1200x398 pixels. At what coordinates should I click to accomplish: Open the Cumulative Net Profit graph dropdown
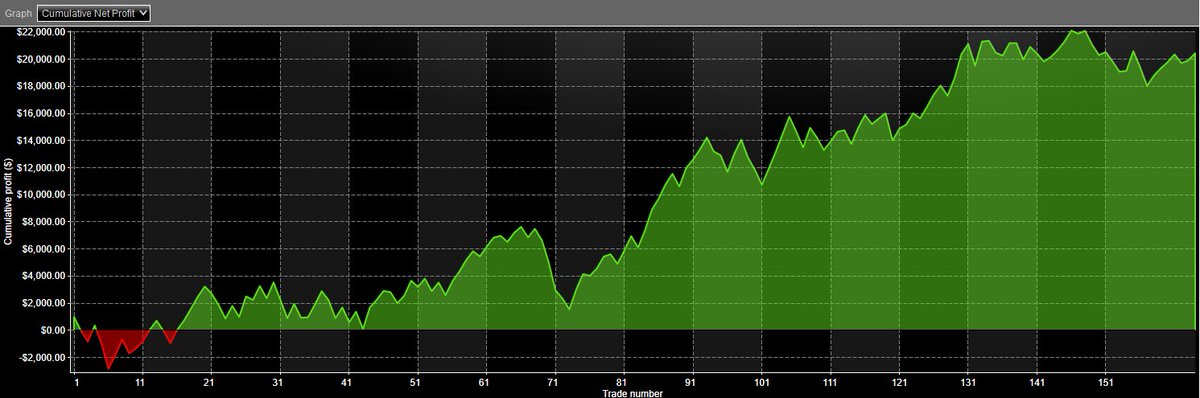pyautogui.click(x=94, y=13)
